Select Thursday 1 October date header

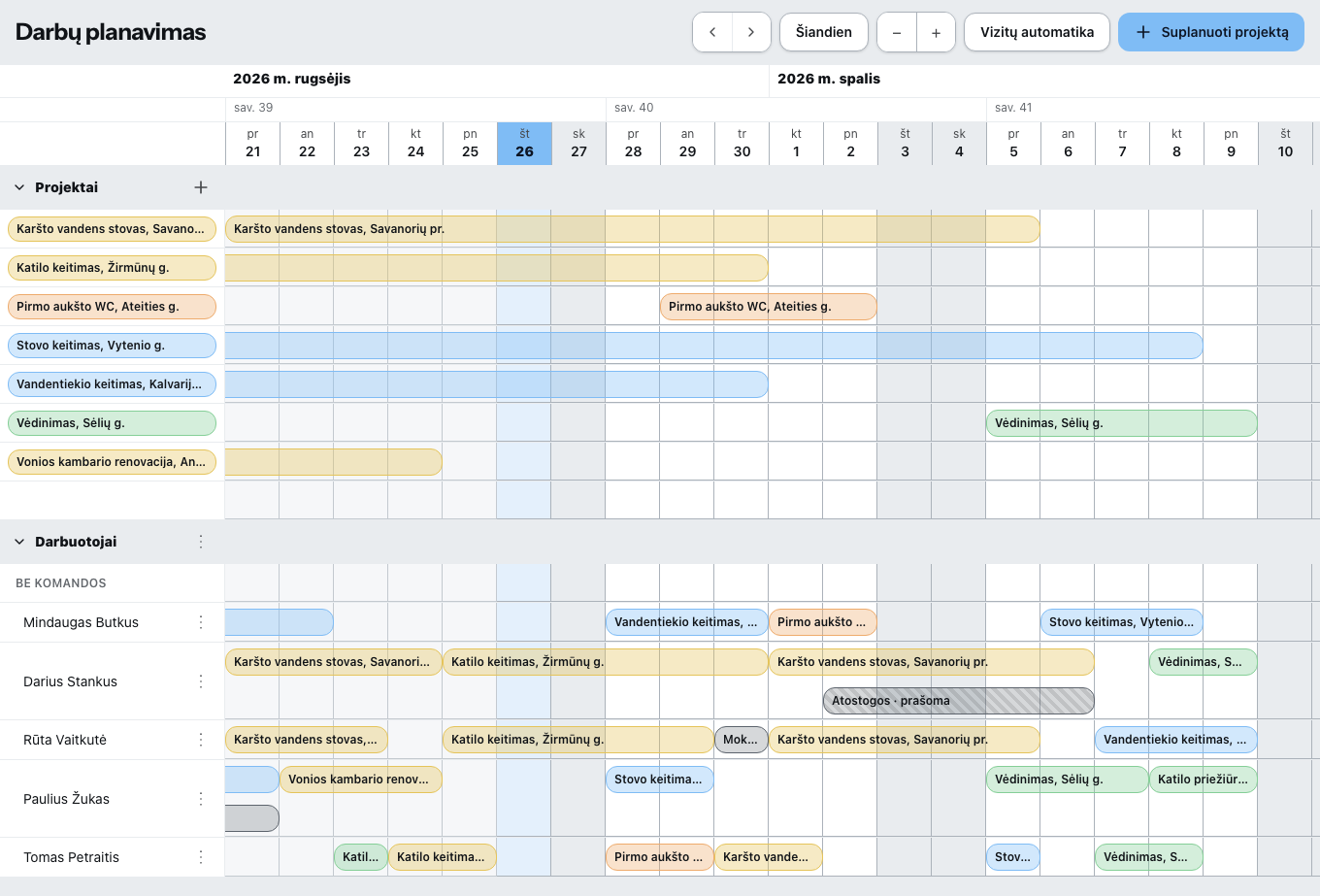point(796,144)
